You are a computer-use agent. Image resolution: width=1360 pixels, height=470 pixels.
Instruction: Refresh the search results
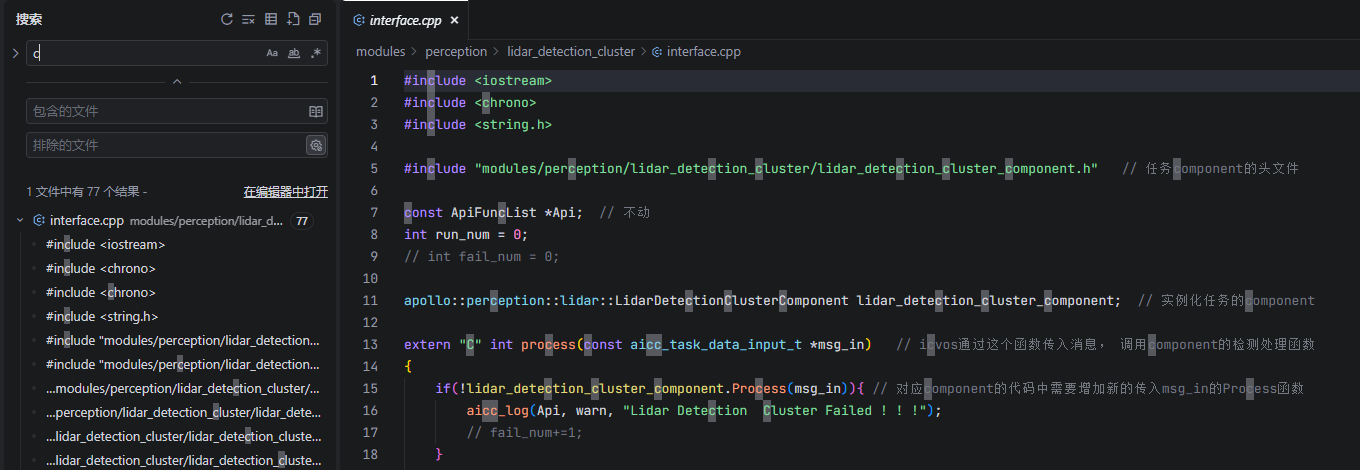point(227,19)
